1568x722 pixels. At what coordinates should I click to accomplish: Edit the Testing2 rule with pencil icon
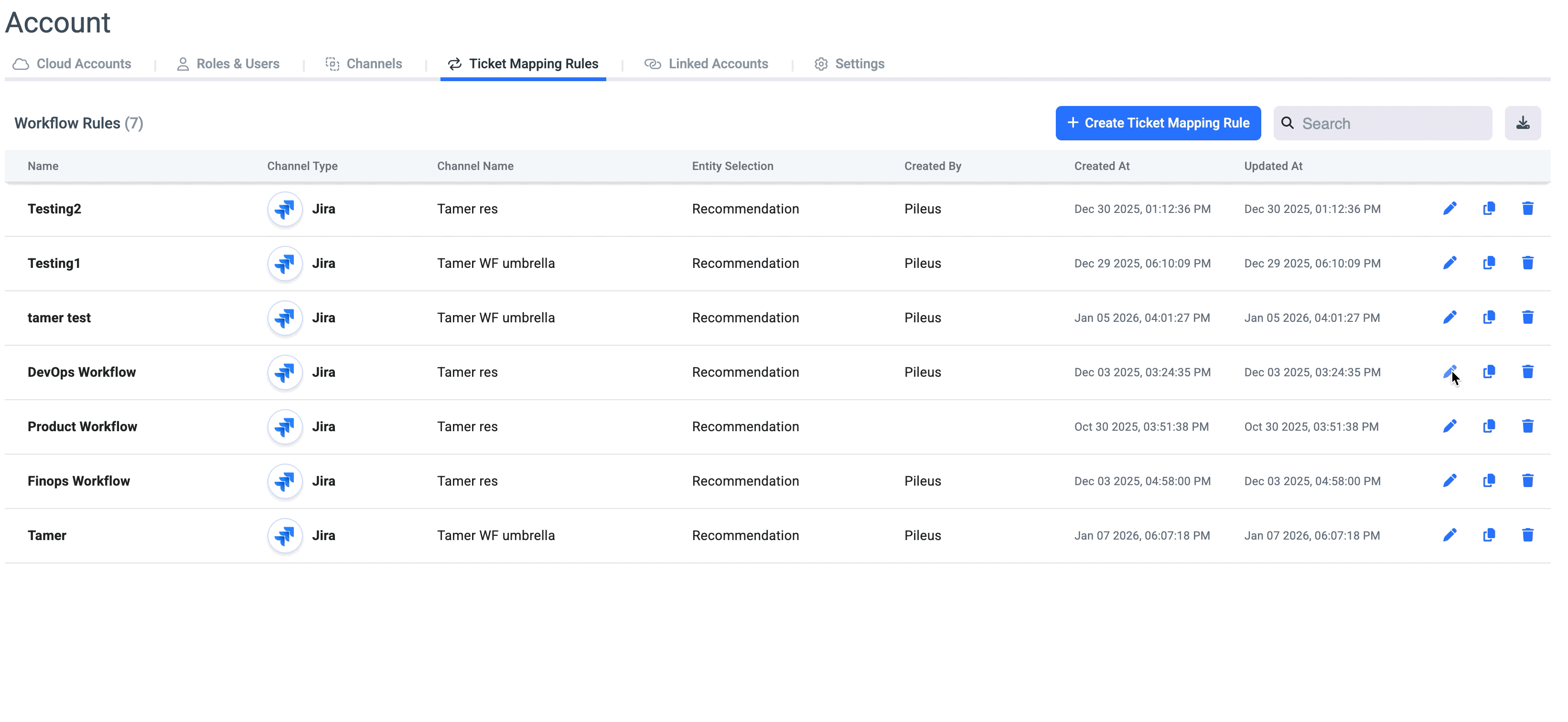(x=1450, y=209)
